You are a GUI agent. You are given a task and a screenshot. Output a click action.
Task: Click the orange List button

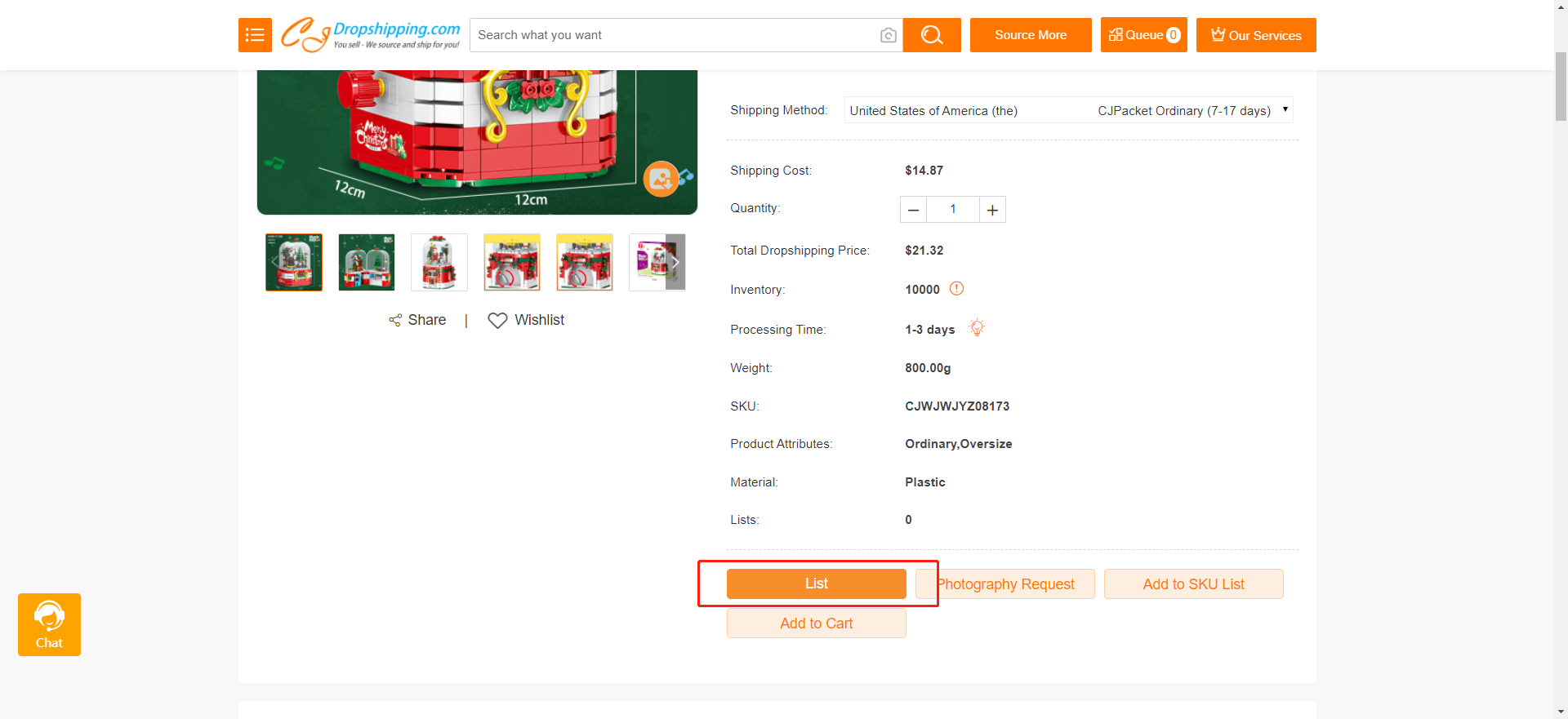(x=816, y=584)
